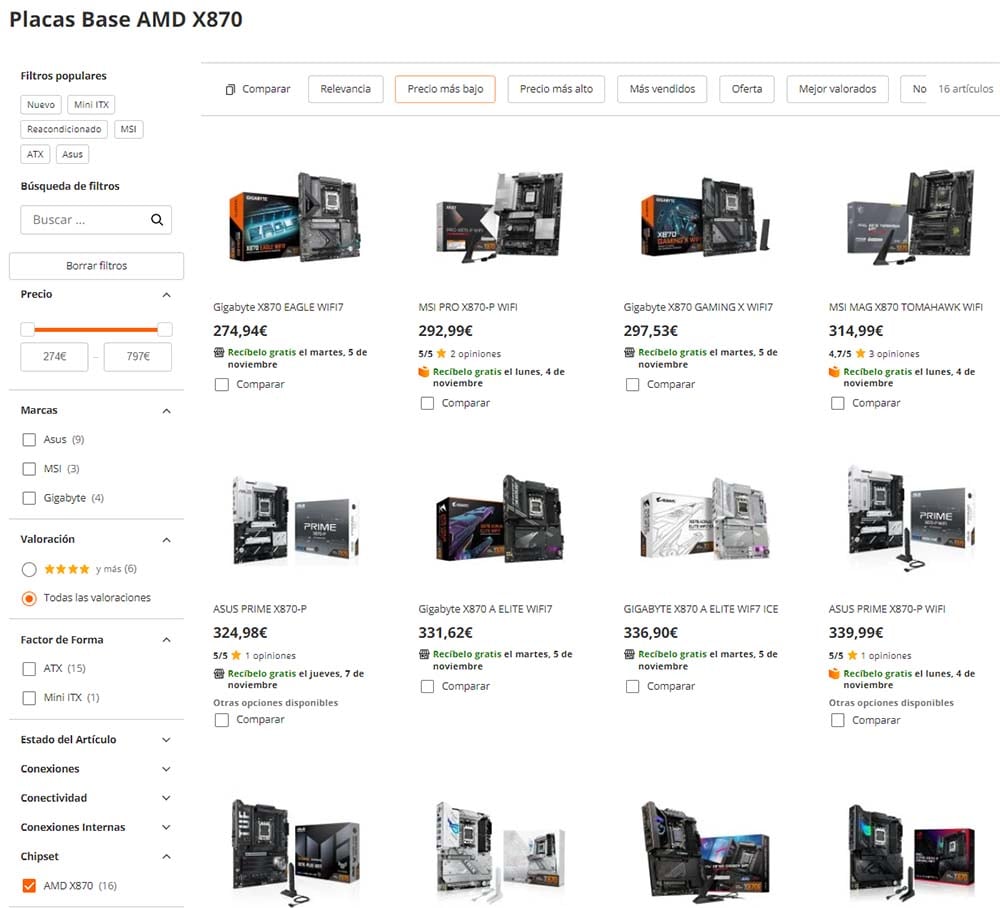Open the ASUS PRIME X870-P product title
Image resolution: width=1000 pixels, height=908 pixels.
click(x=260, y=609)
